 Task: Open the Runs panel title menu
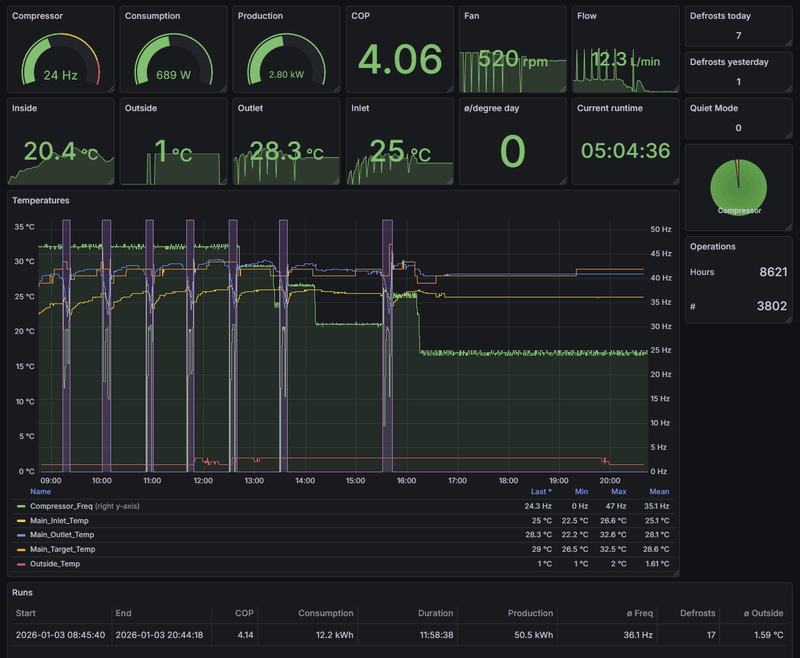point(23,592)
